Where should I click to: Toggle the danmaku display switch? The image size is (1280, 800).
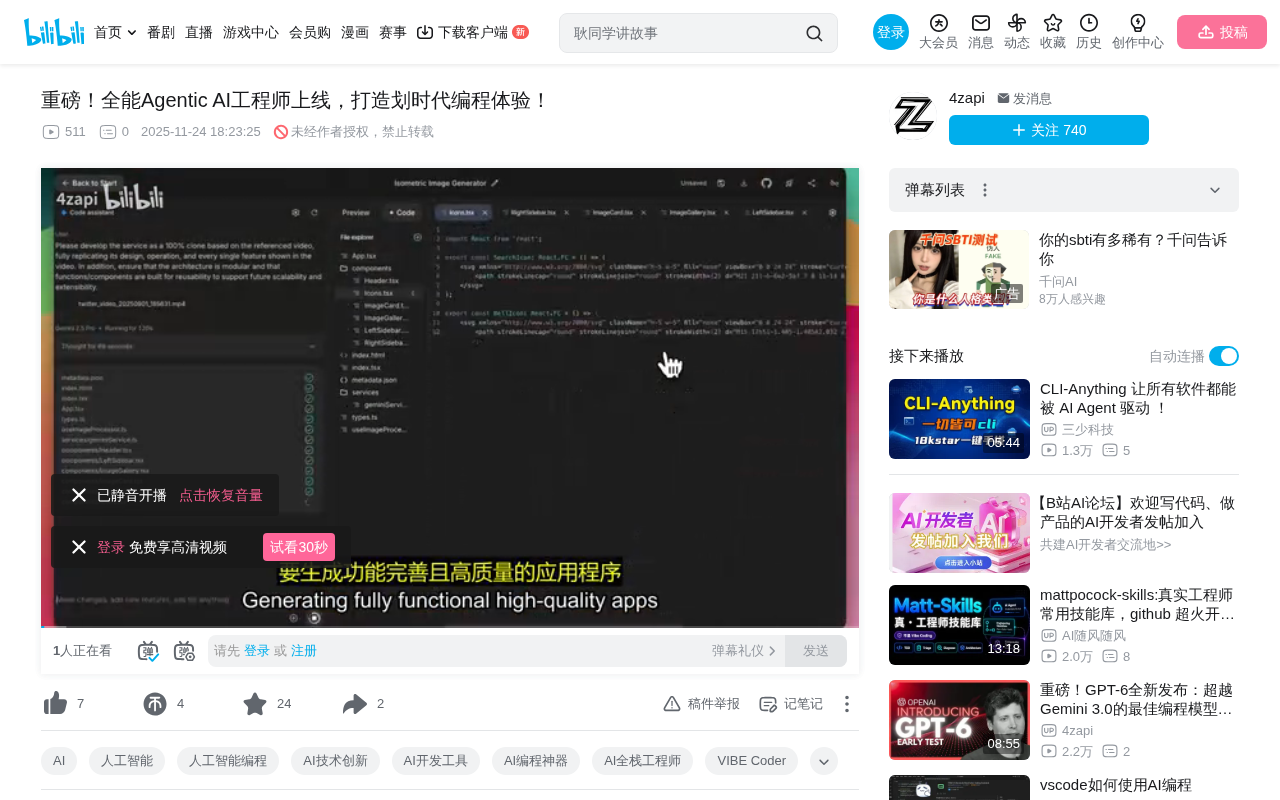point(148,651)
